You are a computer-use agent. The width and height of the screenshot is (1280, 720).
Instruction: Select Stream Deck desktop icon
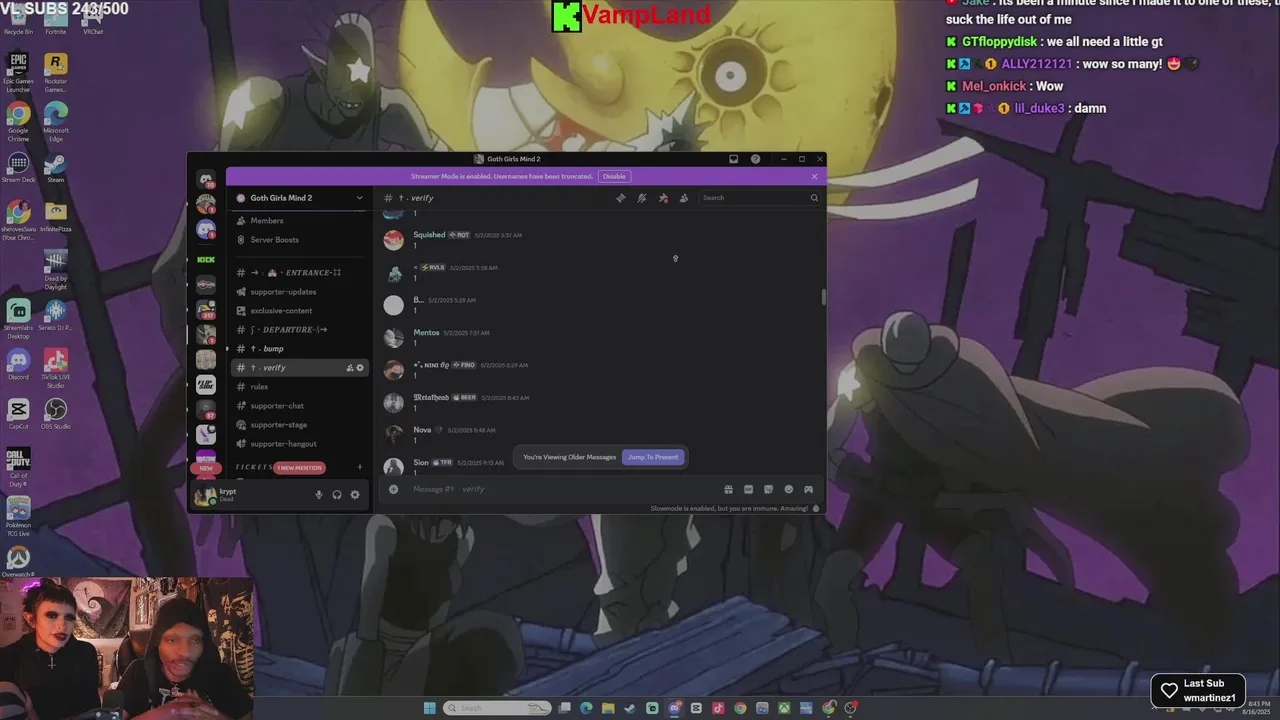pos(18,167)
